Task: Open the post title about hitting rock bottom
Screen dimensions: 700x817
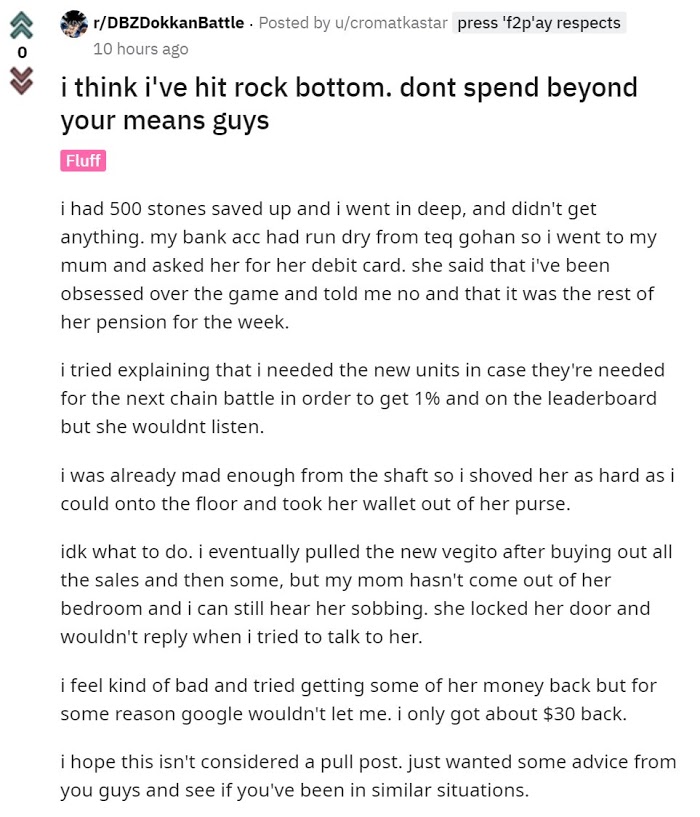Action: coord(348,104)
